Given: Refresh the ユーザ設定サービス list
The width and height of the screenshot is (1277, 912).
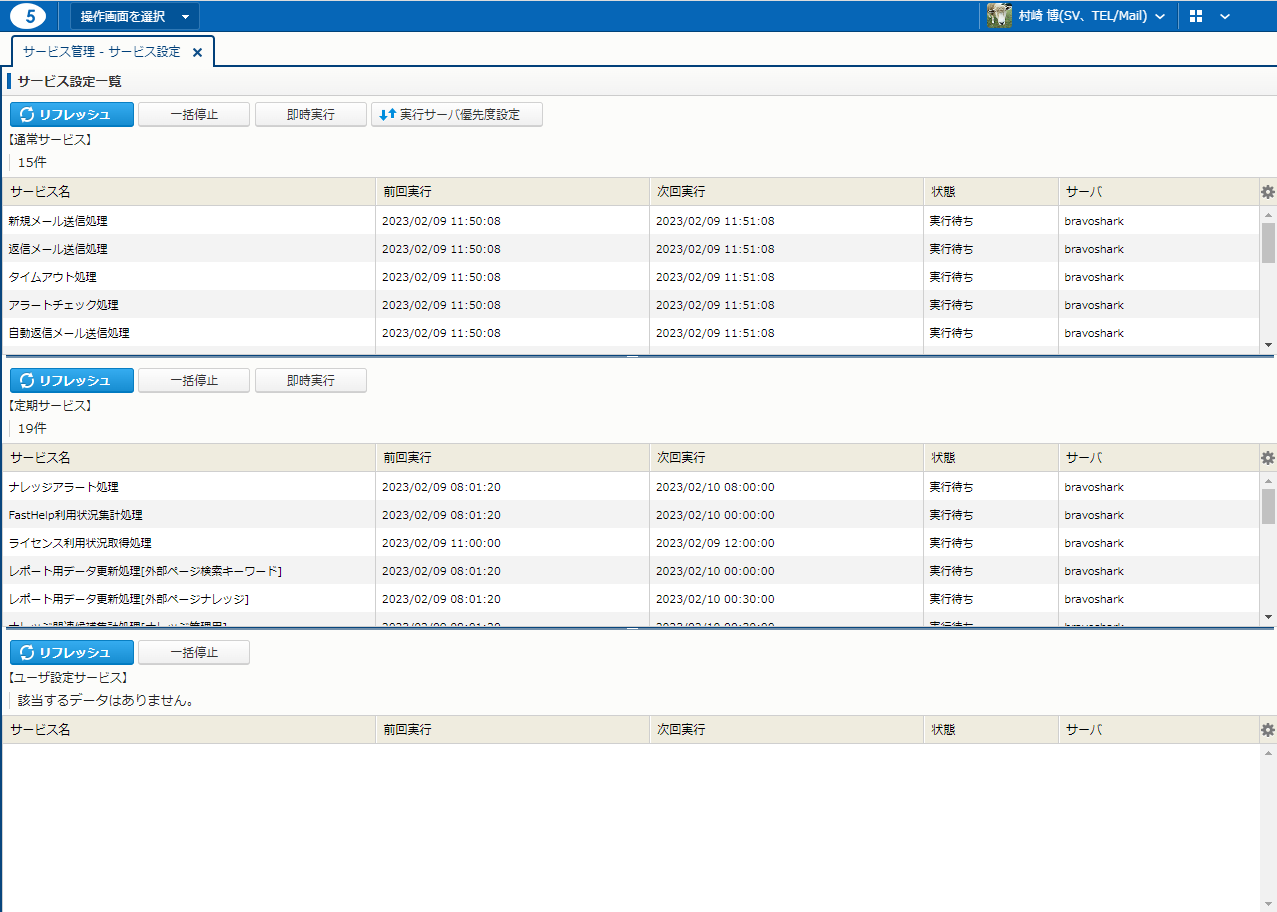Looking at the screenshot, I should pyautogui.click(x=72, y=653).
